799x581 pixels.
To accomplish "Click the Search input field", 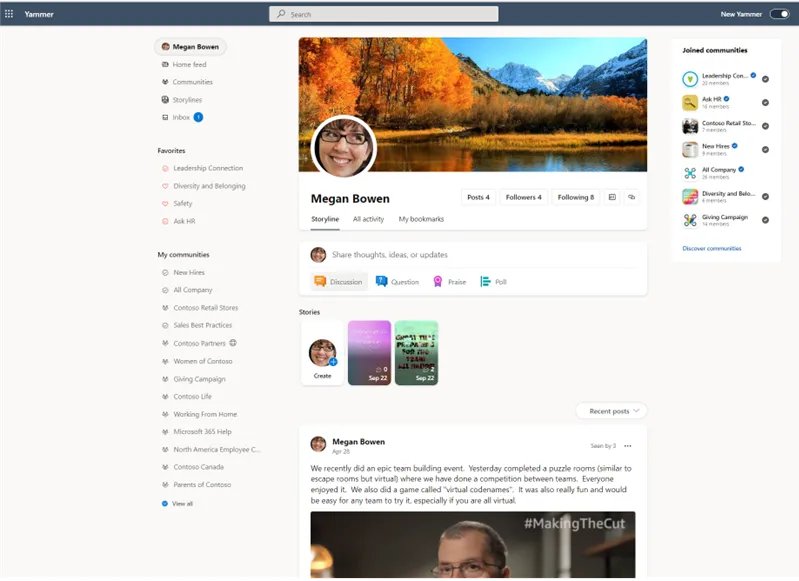I will coord(384,14).
